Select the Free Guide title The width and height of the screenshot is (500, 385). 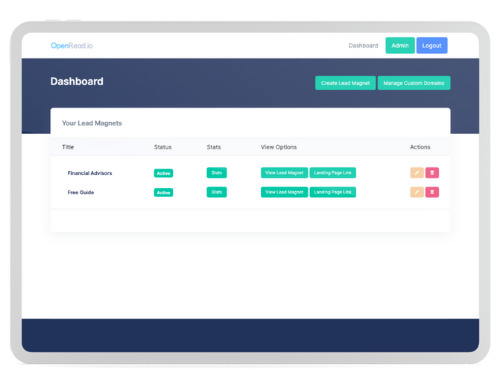[81, 192]
